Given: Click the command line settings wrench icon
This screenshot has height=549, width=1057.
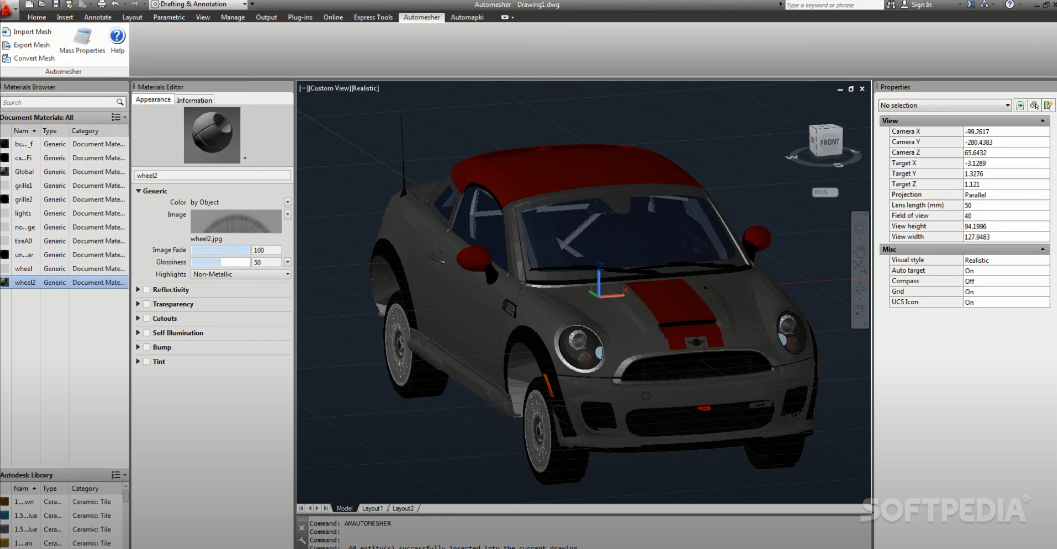Looking at the screenshot, I should click(x=301, y=541).
